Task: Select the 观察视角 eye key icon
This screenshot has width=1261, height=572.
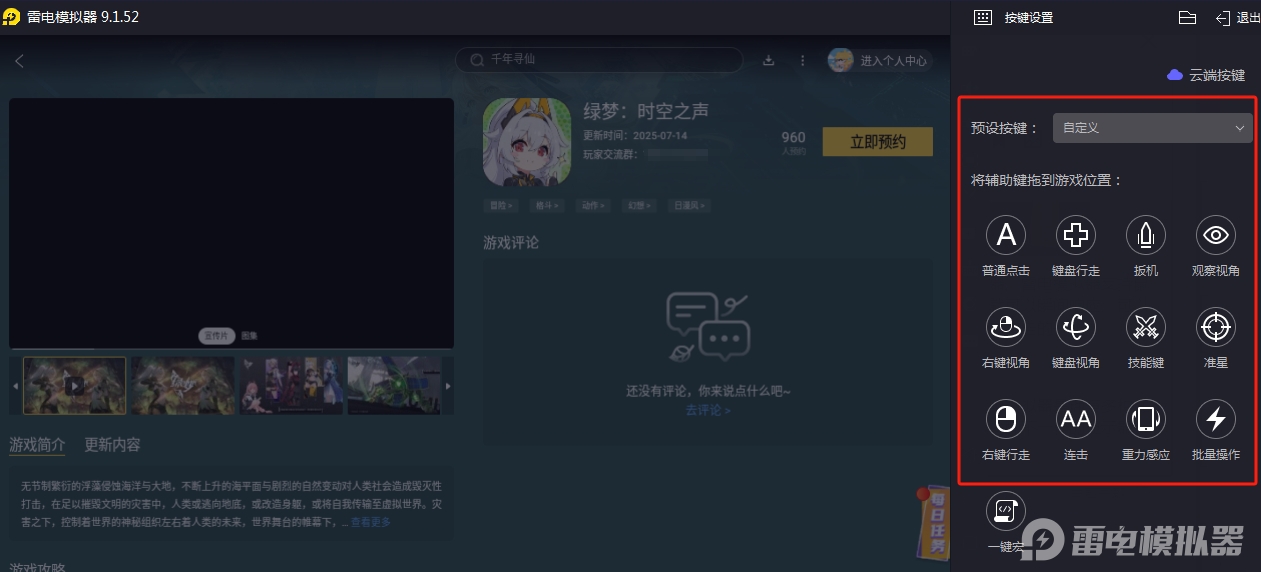Action: tap(1216, 235)
